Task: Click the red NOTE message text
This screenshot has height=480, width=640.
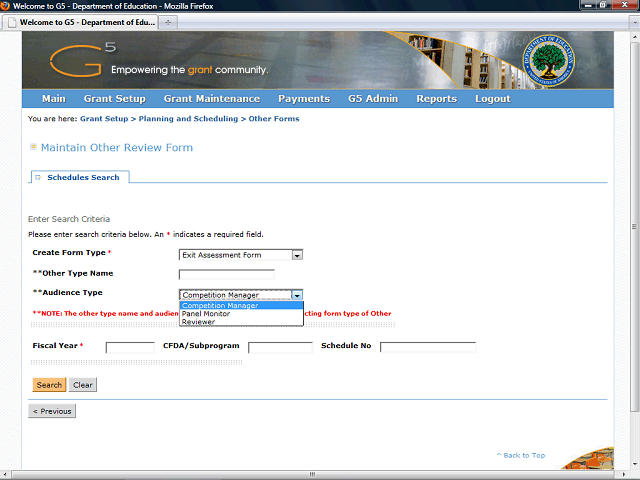Action: 106,313
